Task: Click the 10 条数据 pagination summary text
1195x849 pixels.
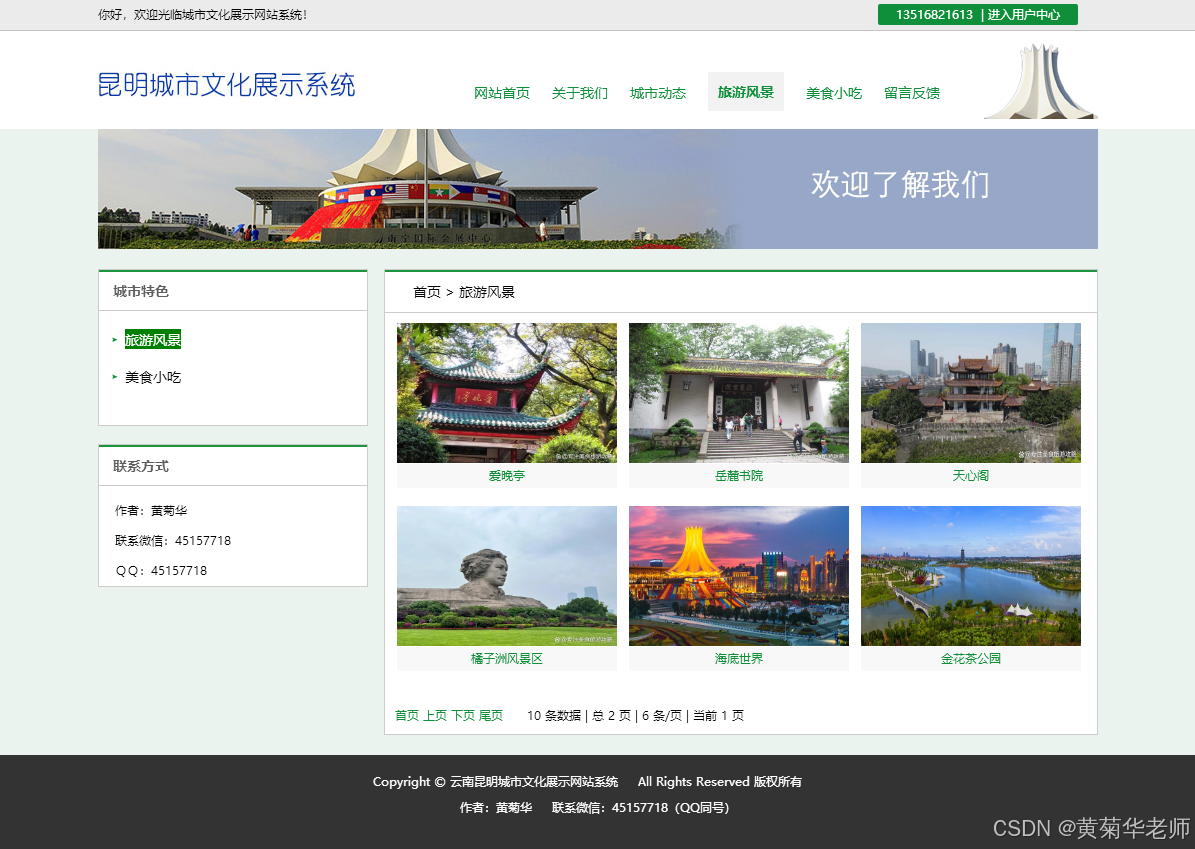Action: [554, 716]
